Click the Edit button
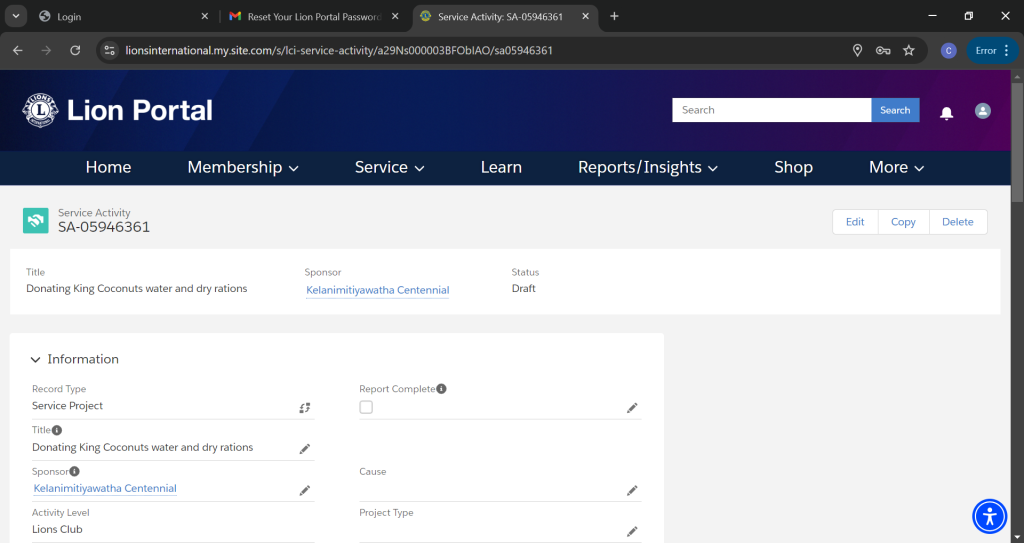 [855, 222]
